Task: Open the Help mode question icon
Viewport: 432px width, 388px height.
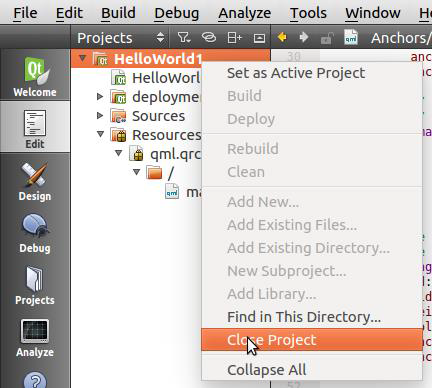Action: [x=35, y=380]
